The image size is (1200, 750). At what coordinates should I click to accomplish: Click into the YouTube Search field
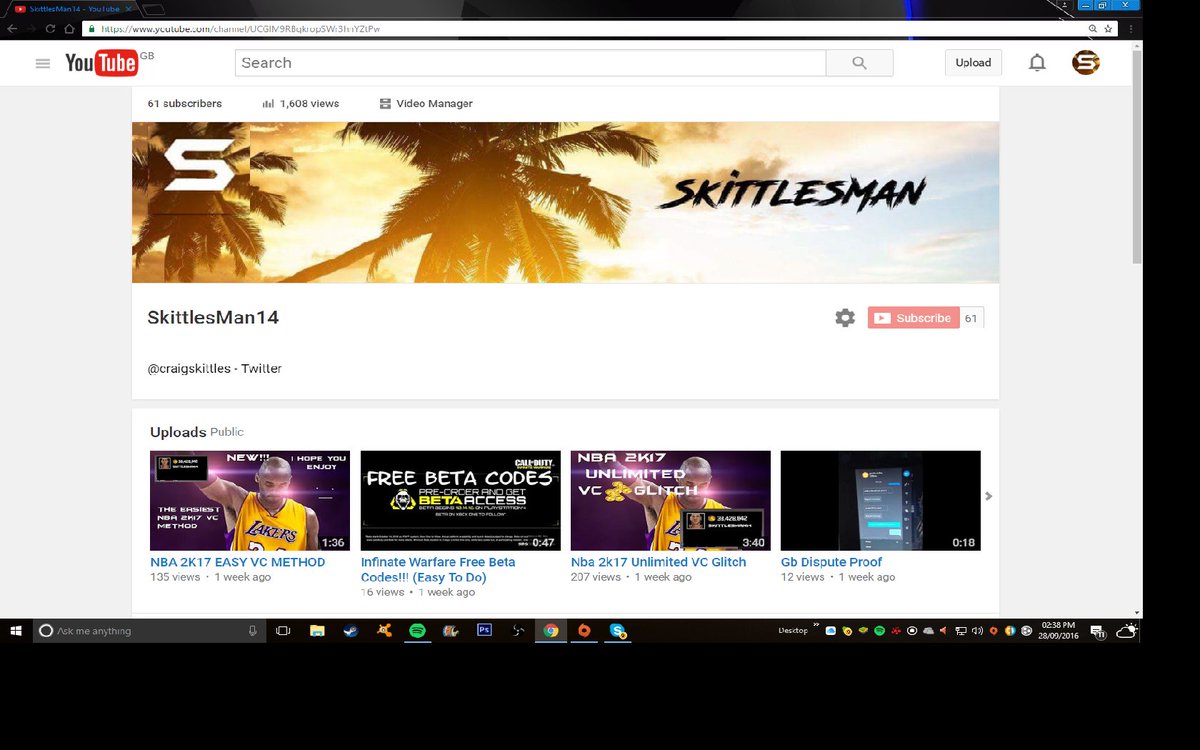click(530, 63)
